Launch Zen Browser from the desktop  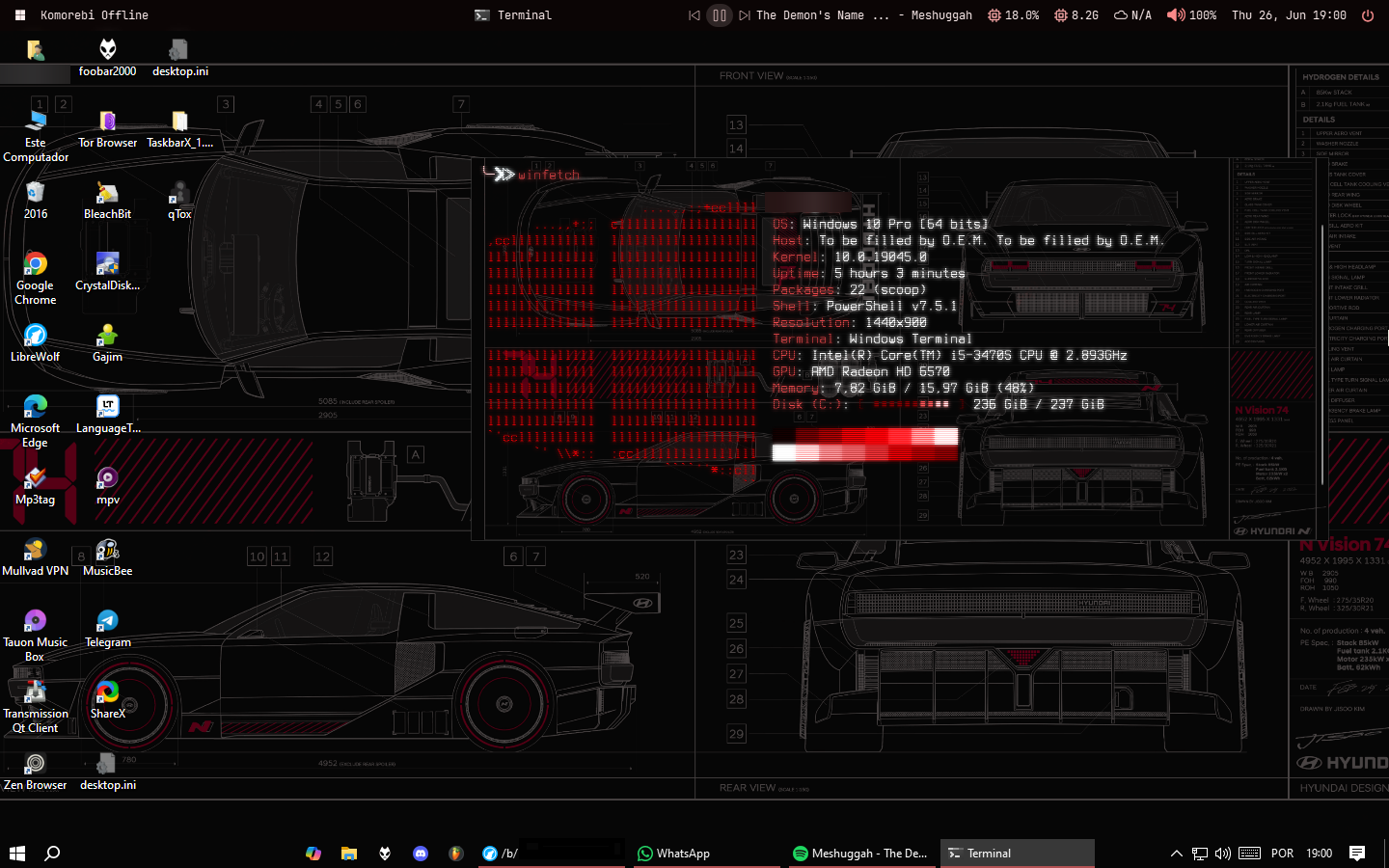(36, 772)
